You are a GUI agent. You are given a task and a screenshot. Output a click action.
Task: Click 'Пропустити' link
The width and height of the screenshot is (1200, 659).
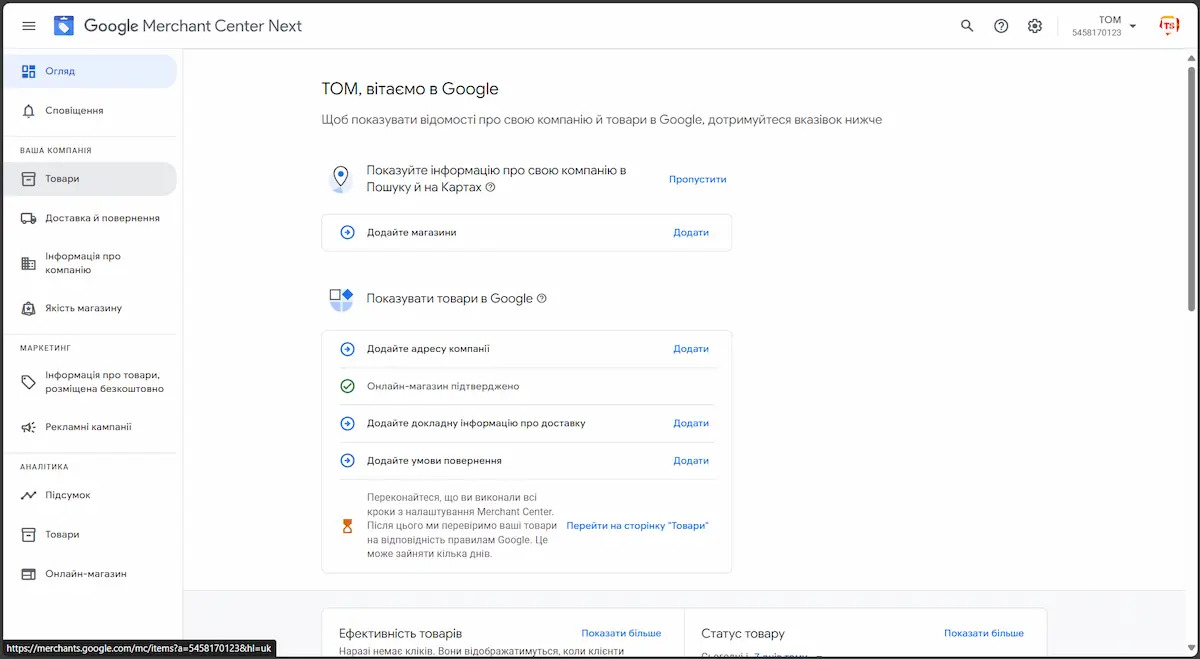(697, 179)
